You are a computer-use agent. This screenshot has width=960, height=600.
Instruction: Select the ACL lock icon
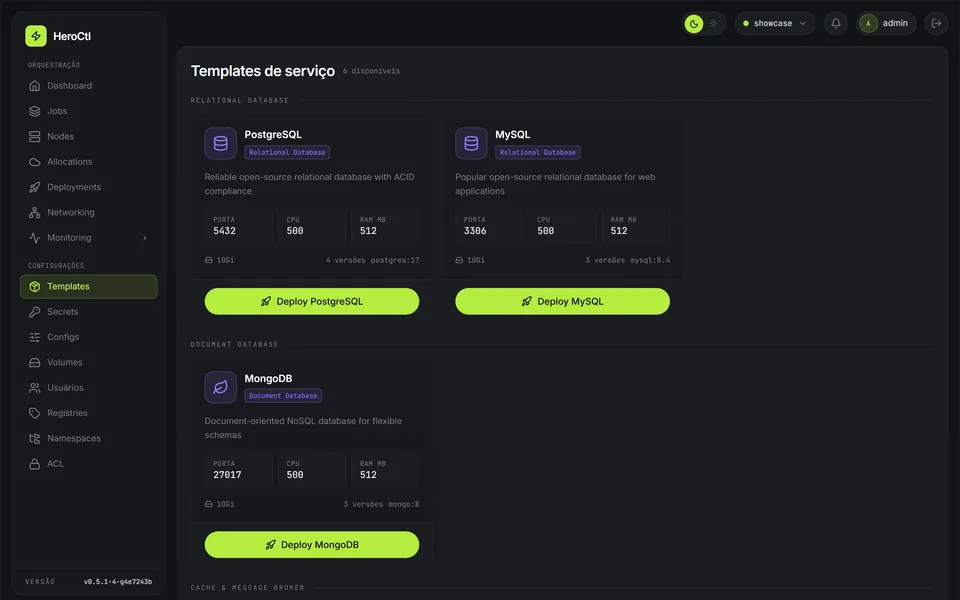tap(35, 463)
